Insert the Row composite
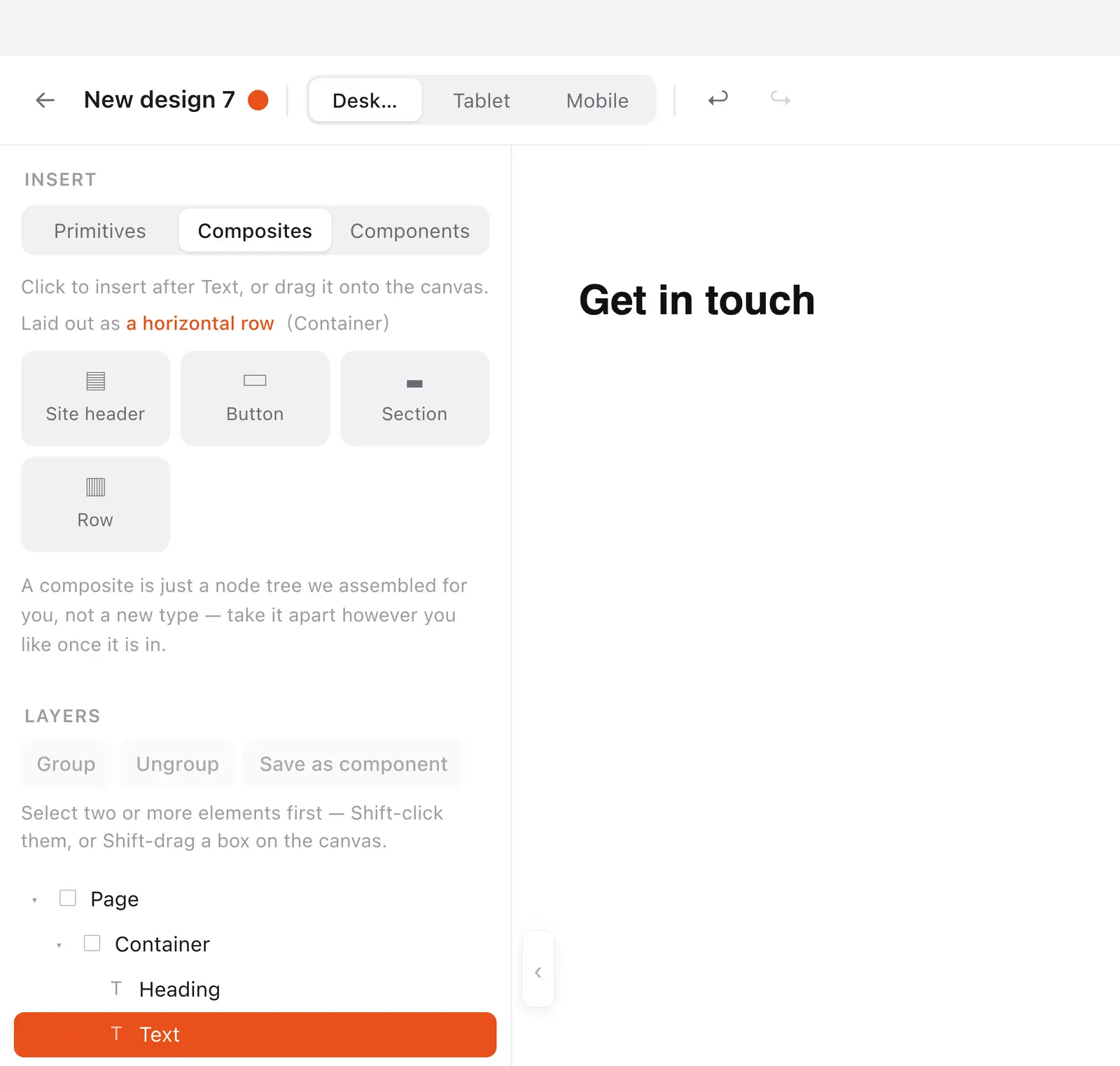Viewport: 1120px width, 1066px height. click(x=95, y=504)
